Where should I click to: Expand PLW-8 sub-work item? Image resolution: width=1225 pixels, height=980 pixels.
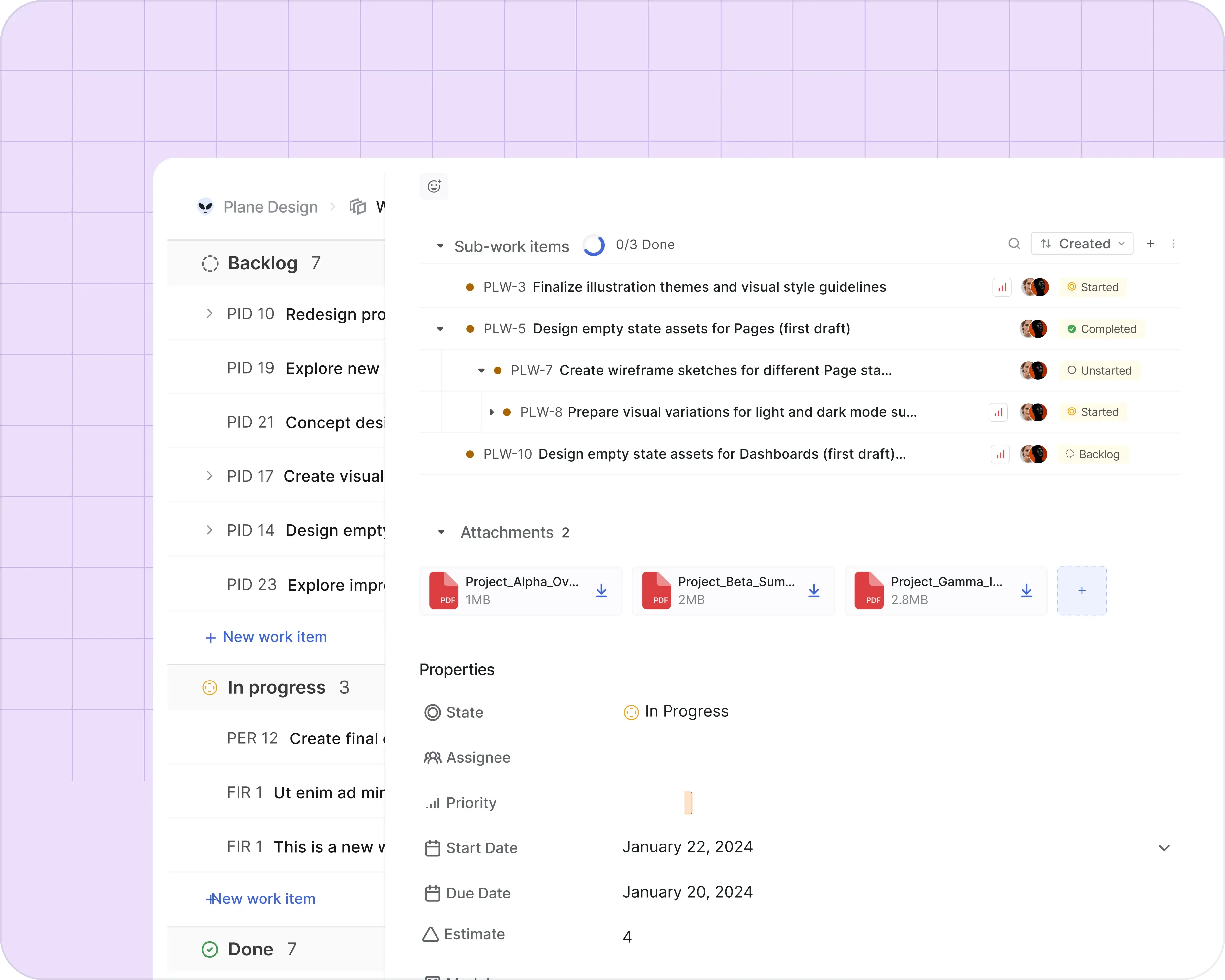coord(492,412)
